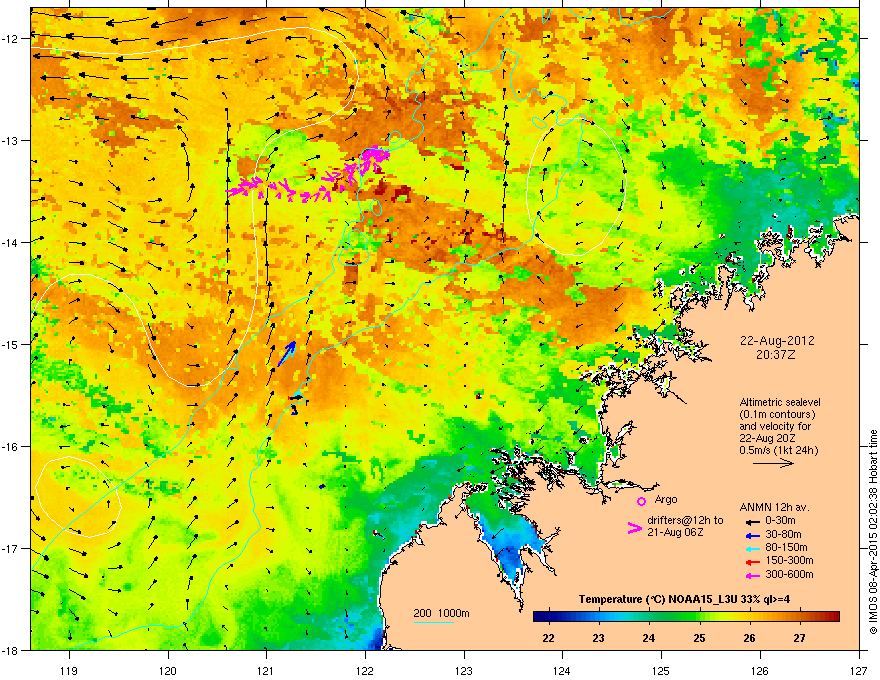This screenshot has width=880, height=680.
Task: Click the time text 20:37Z
Action: pyautogui.click(x=776, y=355)
